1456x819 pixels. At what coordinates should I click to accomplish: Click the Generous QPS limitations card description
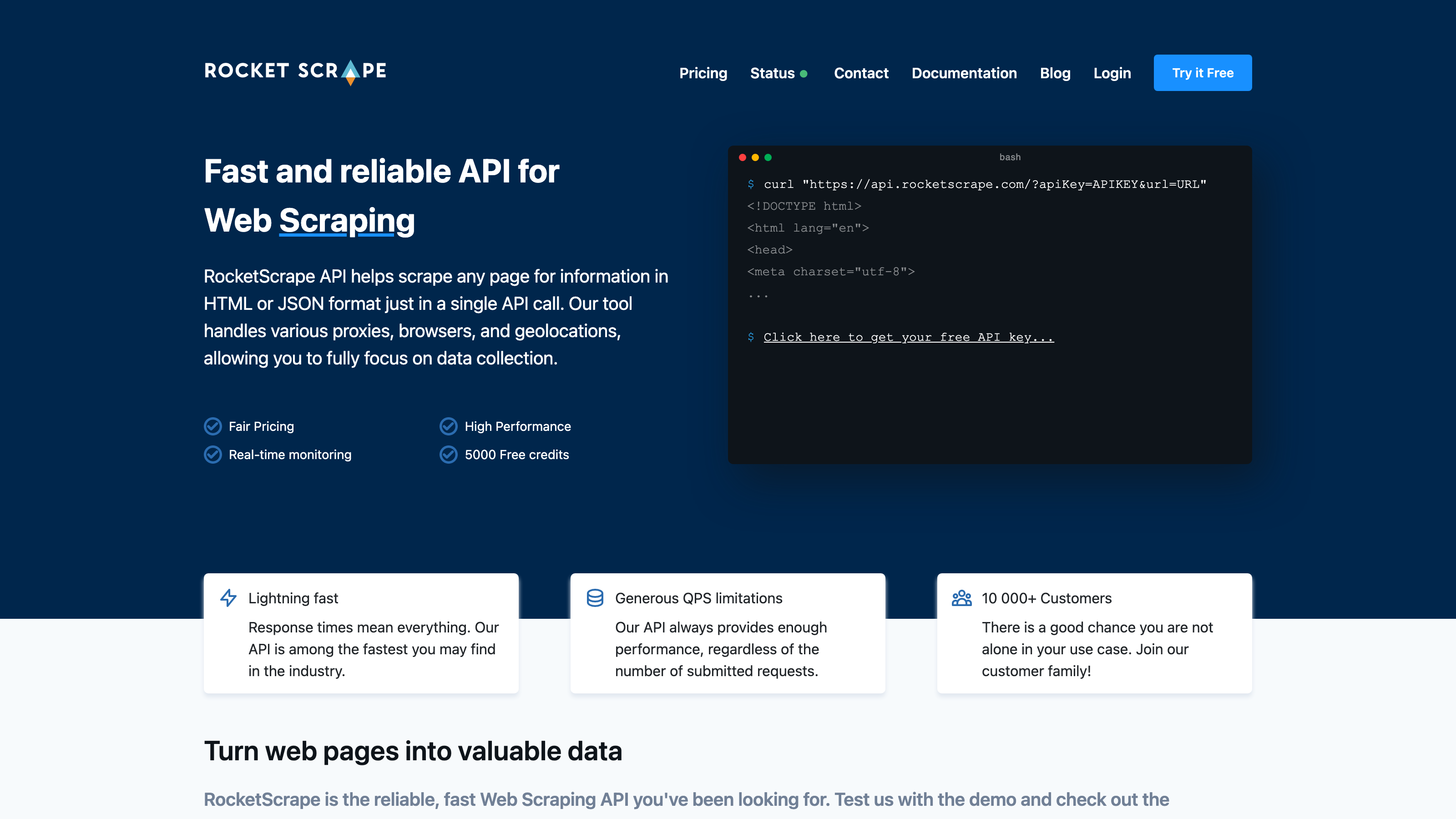721,649
